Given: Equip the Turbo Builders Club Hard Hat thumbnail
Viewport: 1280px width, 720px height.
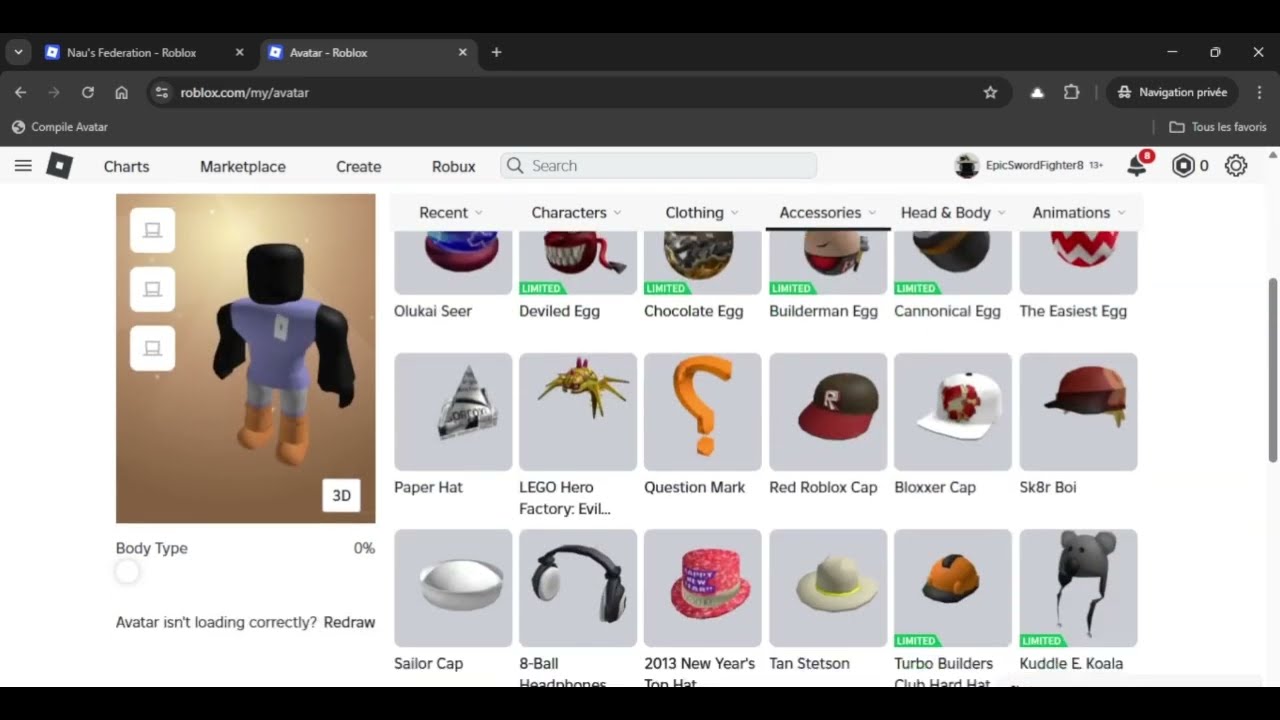Looking at the screenshot, I should coord(953,588).
